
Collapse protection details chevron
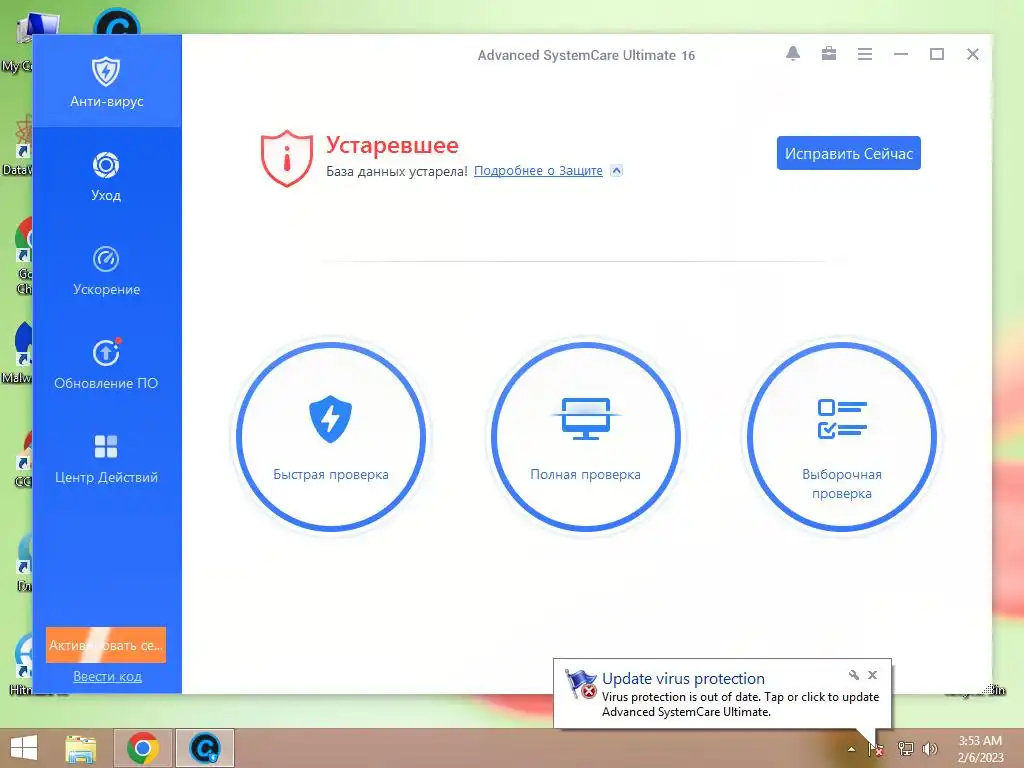click(x=616, y=170)
